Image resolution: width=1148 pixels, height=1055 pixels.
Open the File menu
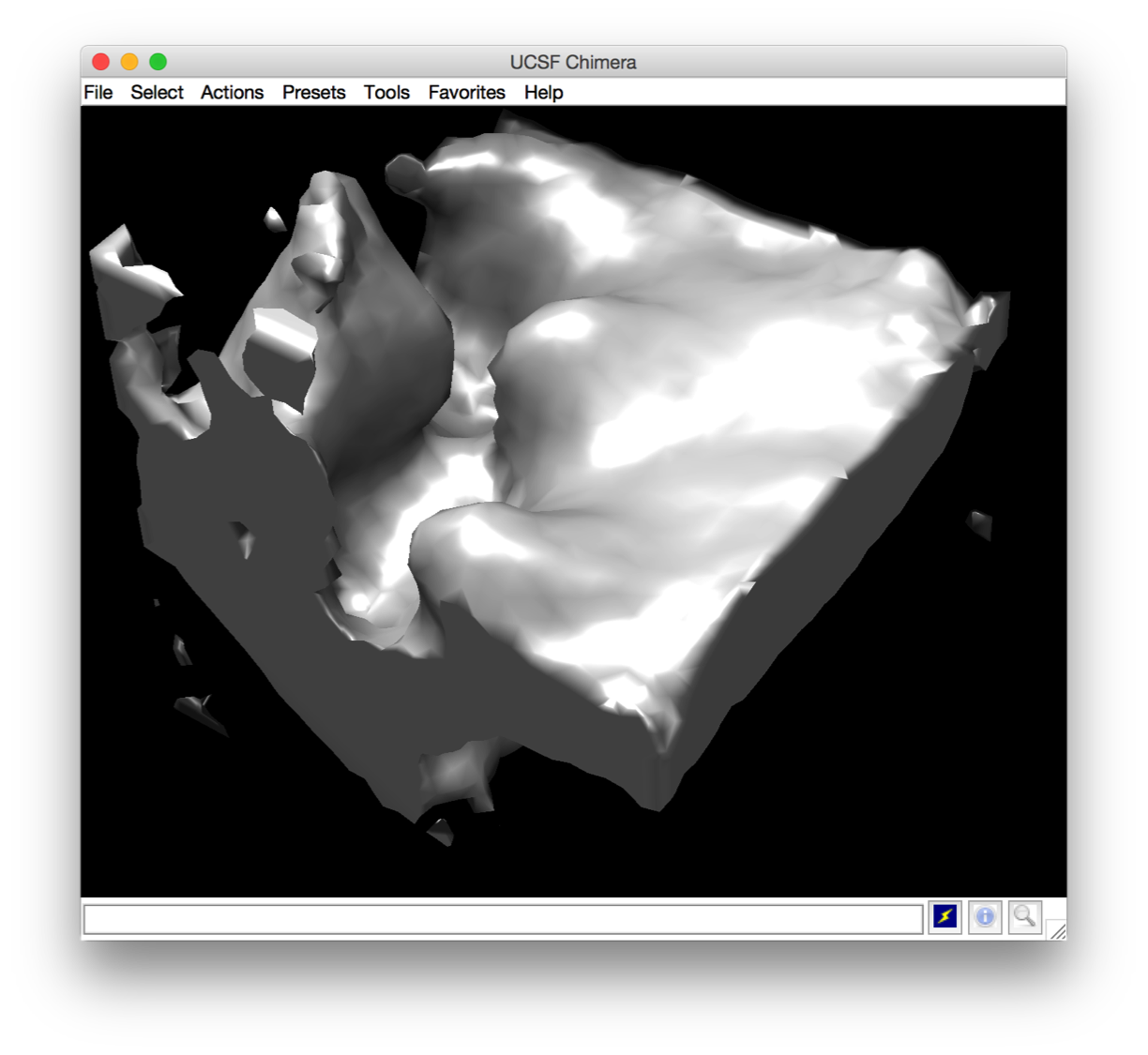(x=98, y=92)
